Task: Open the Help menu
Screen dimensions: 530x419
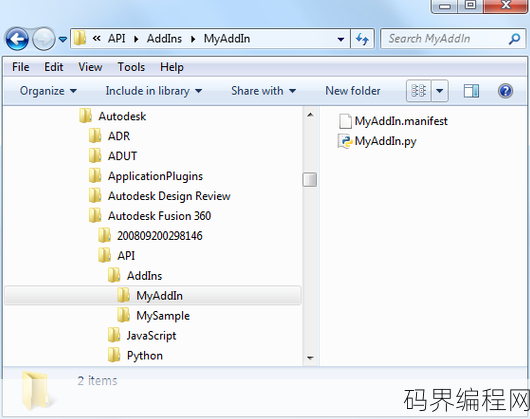Action: click(172, 67)
